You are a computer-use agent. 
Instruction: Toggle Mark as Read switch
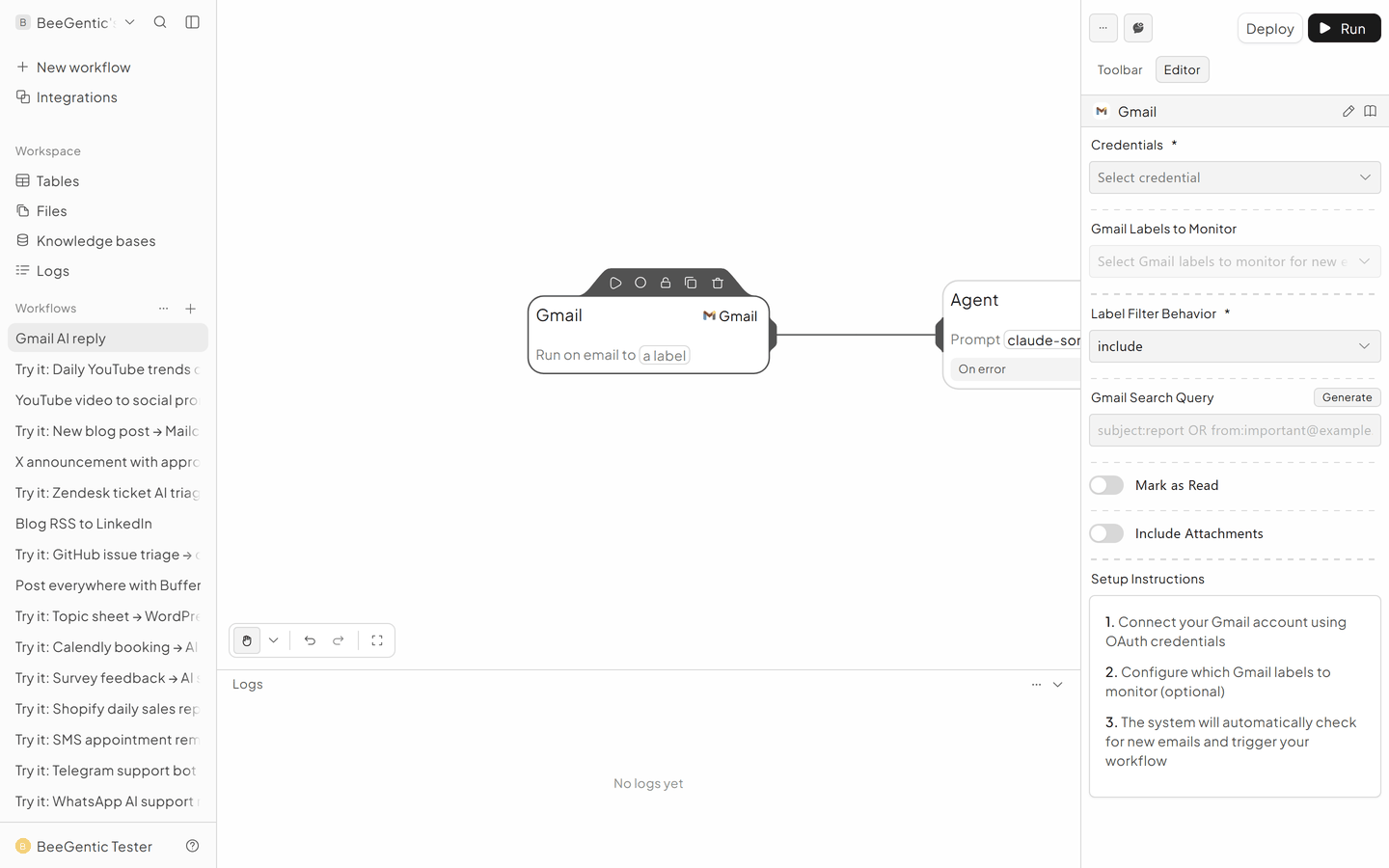click(1106, 485)
